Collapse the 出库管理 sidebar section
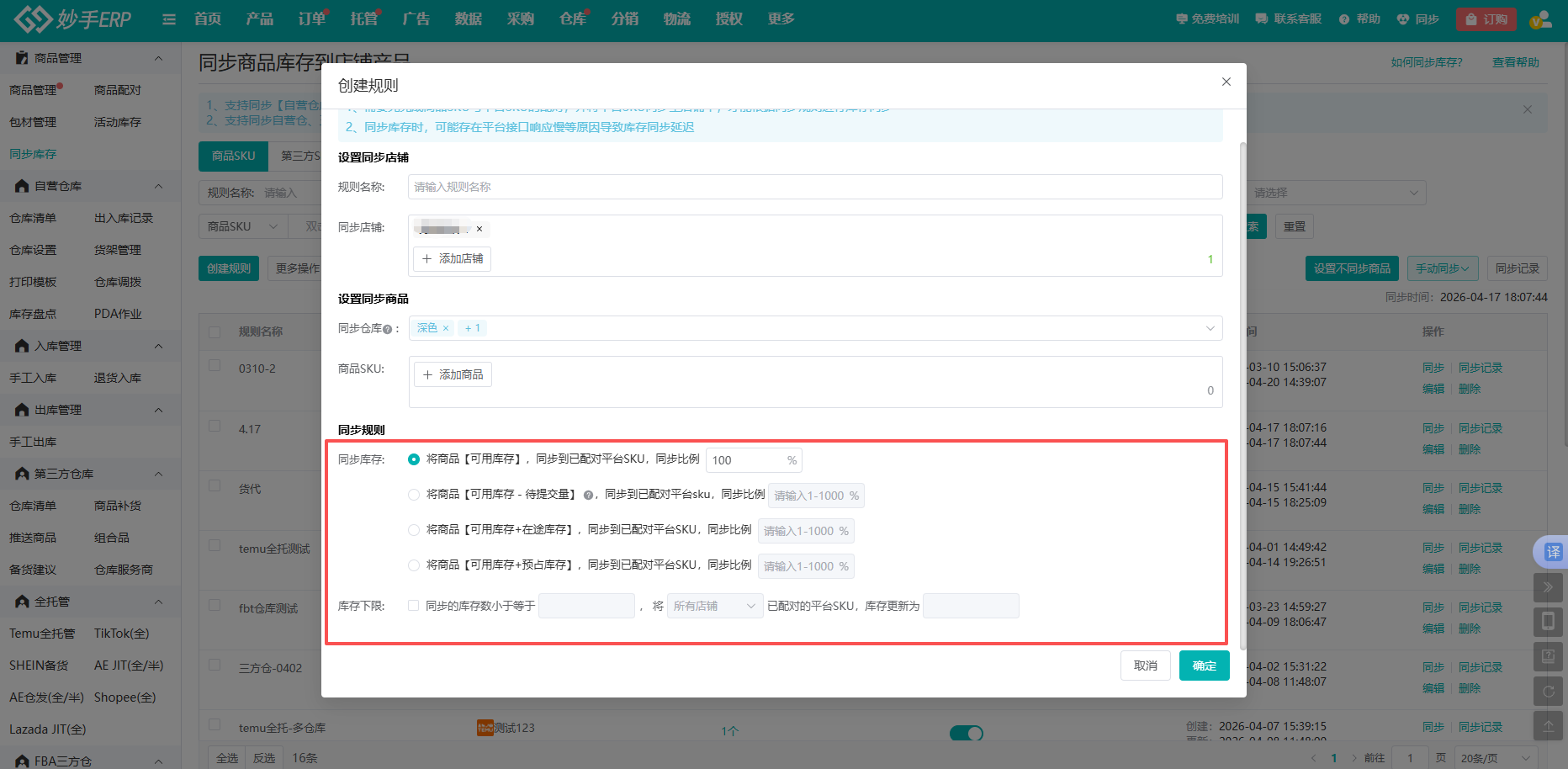The width and height of the screenshot is (1568, 769). [158, 410]
